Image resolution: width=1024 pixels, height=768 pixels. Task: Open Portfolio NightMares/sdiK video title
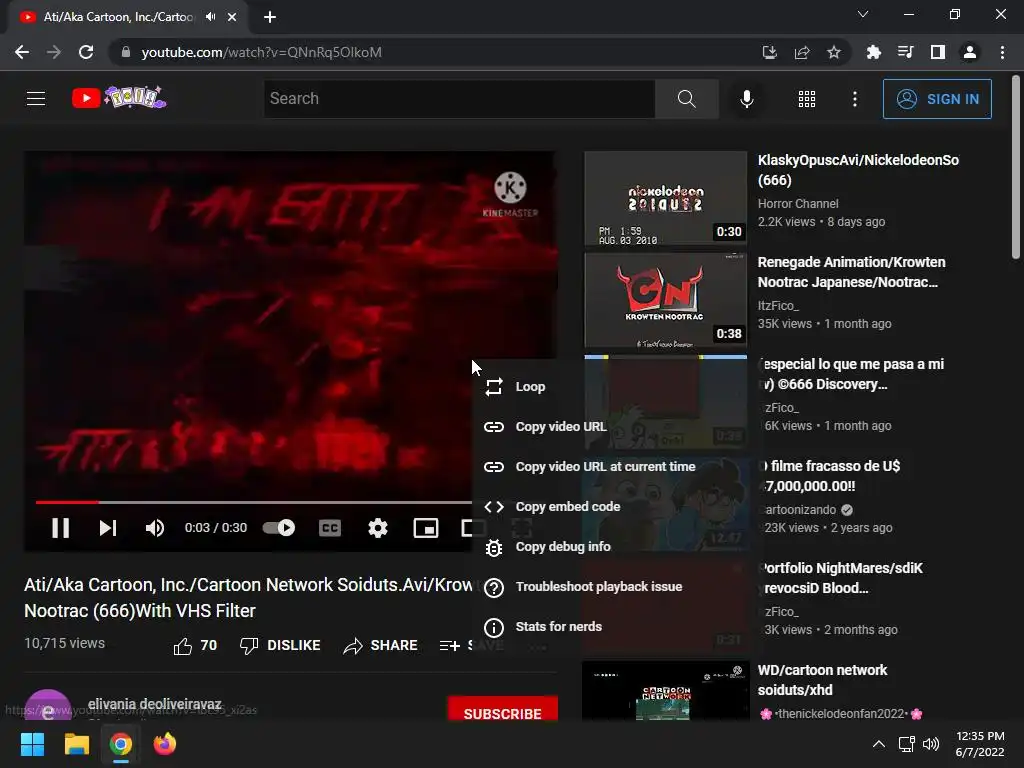point(842,577)
